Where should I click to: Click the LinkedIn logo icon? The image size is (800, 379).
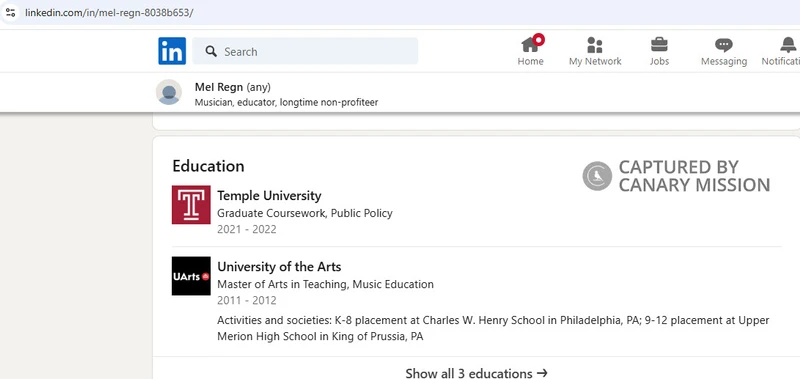[172, 51]
